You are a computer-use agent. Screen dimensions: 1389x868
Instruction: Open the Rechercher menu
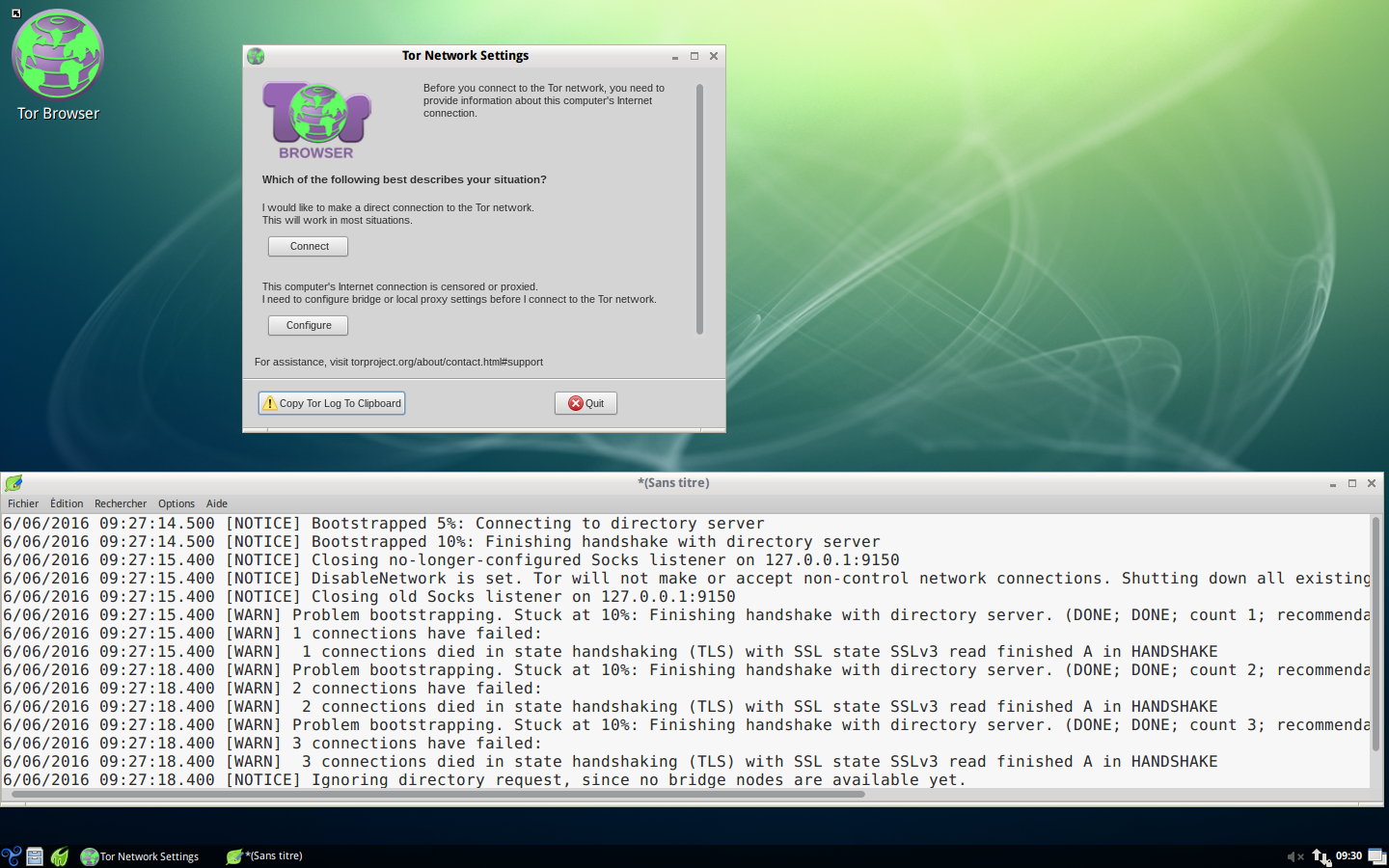(x=121, y=503)
